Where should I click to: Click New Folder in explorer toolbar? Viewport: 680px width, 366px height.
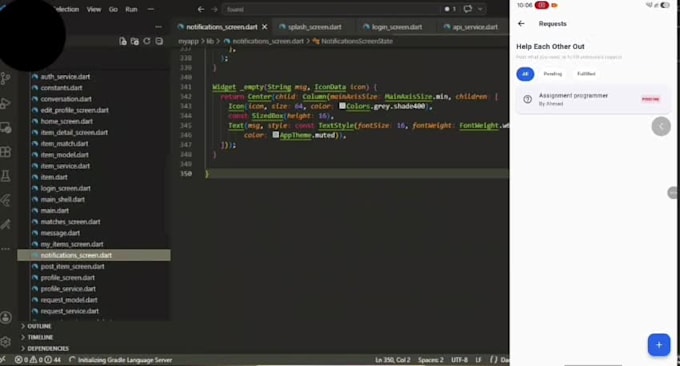pyautogui.click(x=135, y=41)
